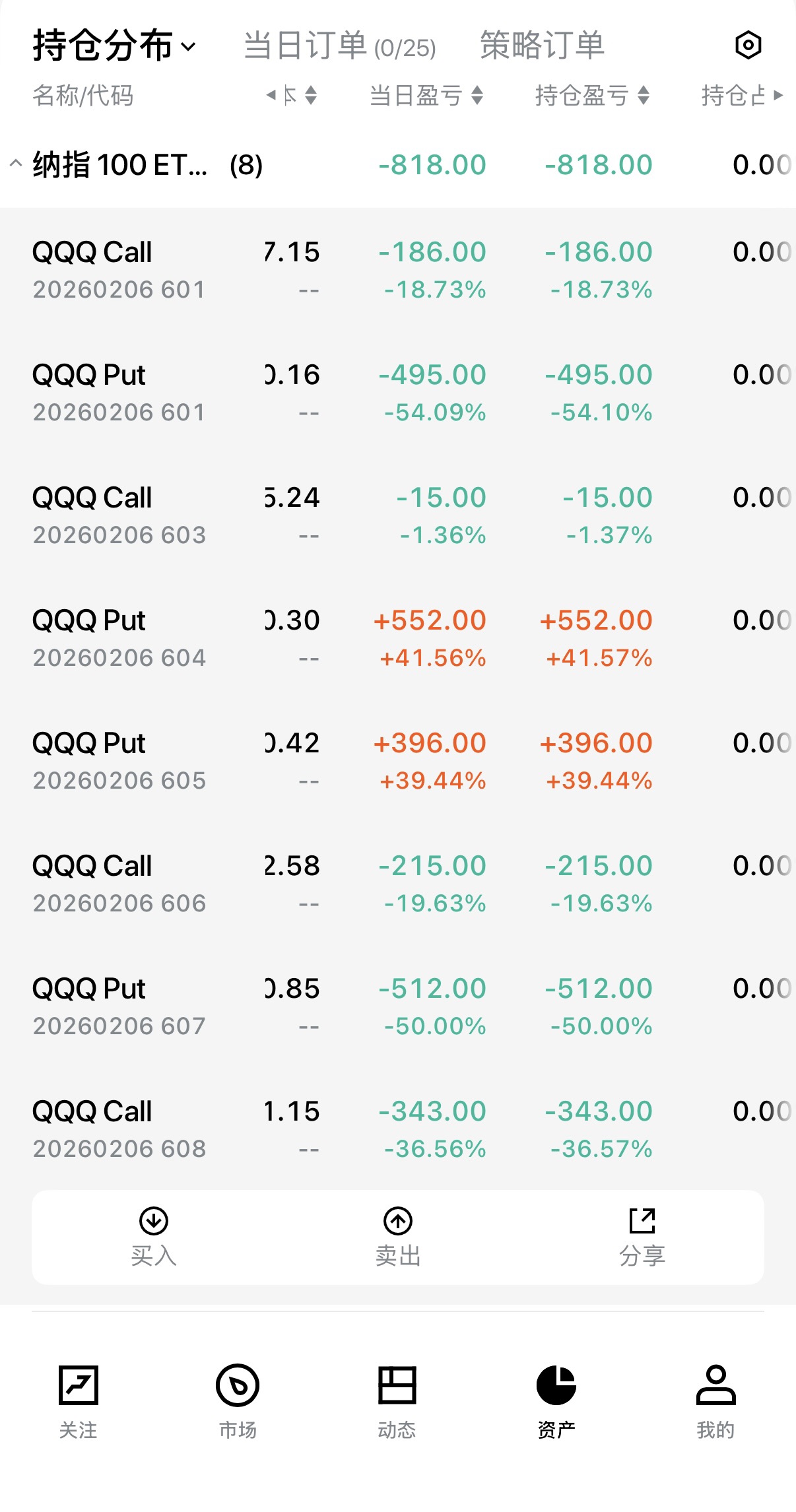The image size is (796, 1512).
Task: Switch to 策略订单 tab
Action: click(x=542, y=46)
